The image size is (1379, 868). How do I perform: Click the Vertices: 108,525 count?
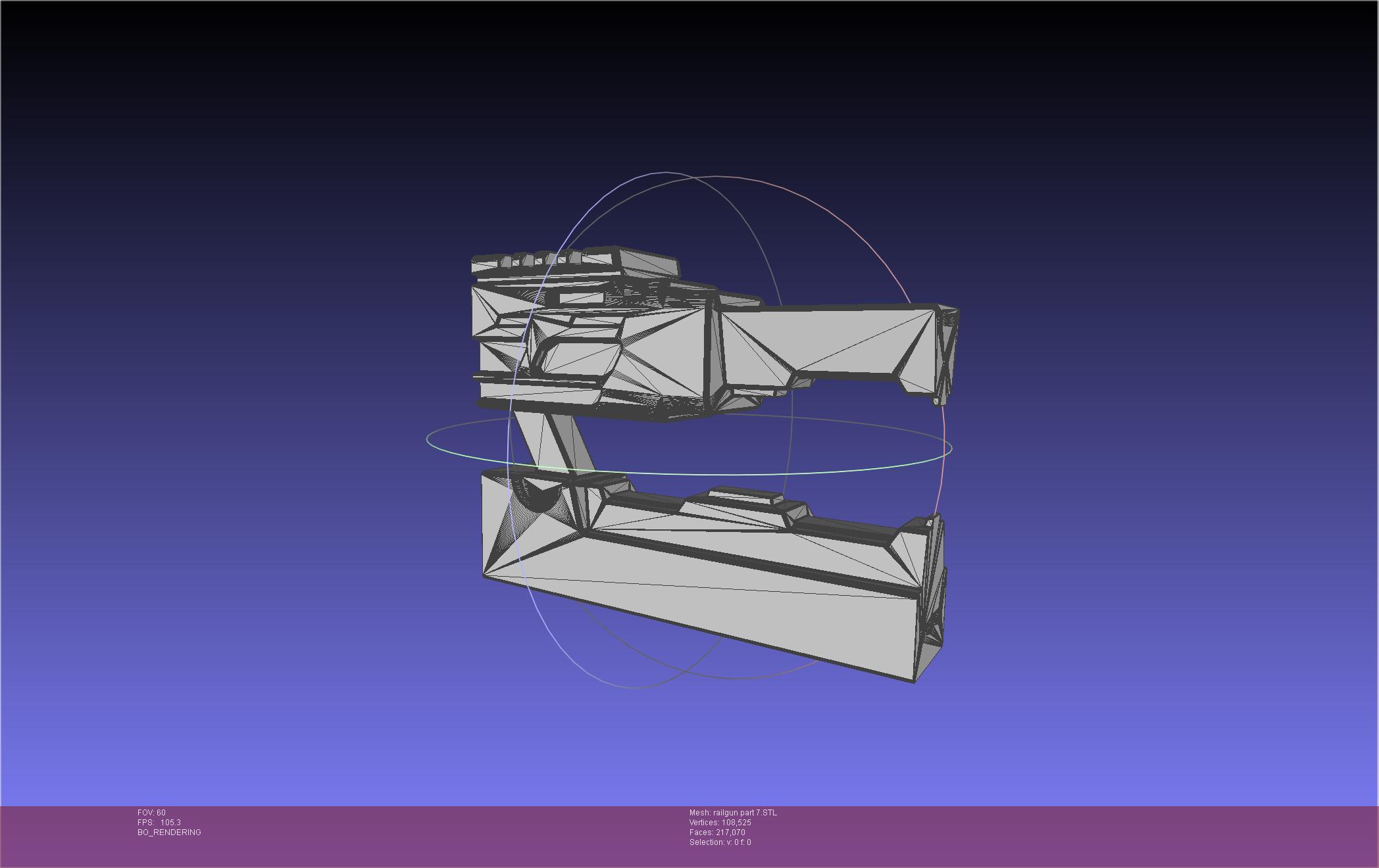pyautogui.click(x=720, y=823)
